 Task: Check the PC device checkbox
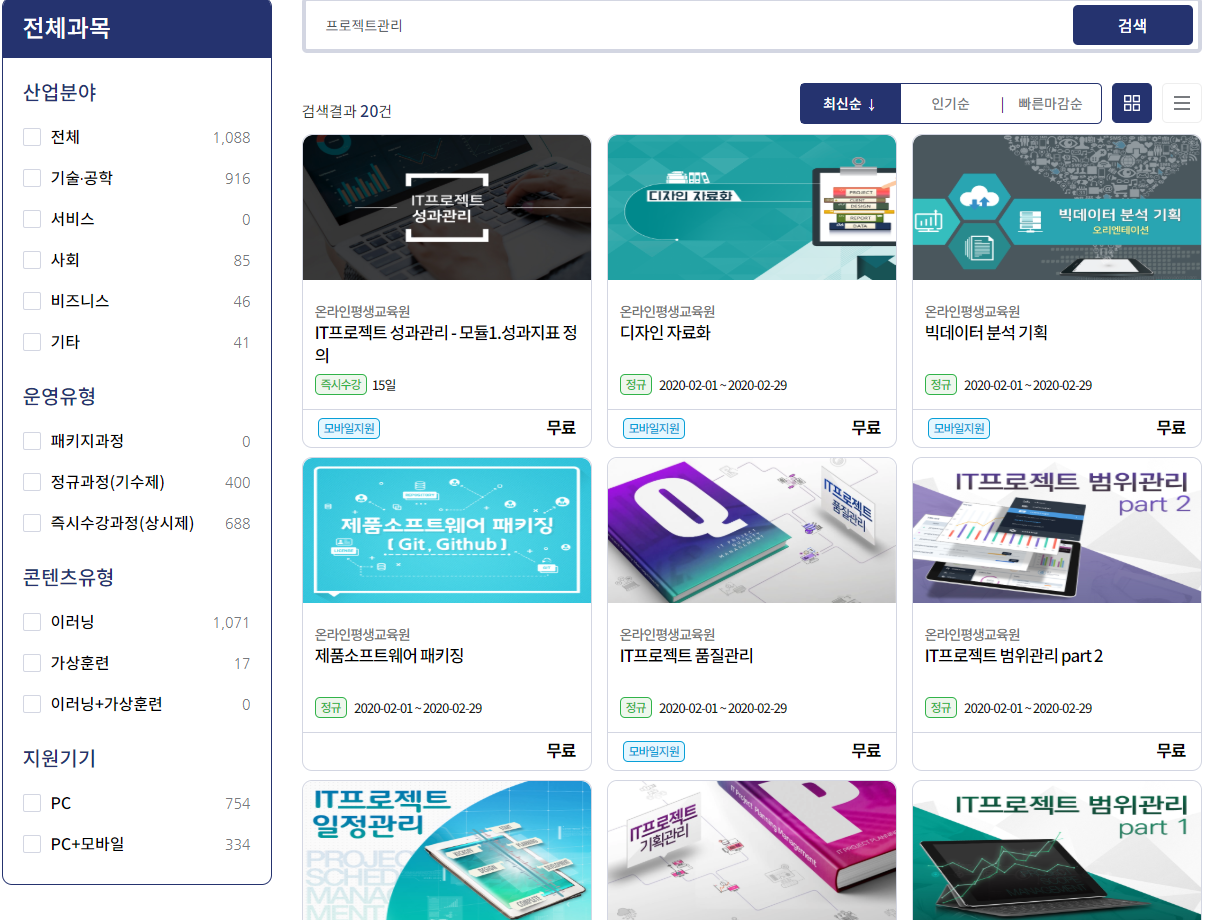(32, 803)
